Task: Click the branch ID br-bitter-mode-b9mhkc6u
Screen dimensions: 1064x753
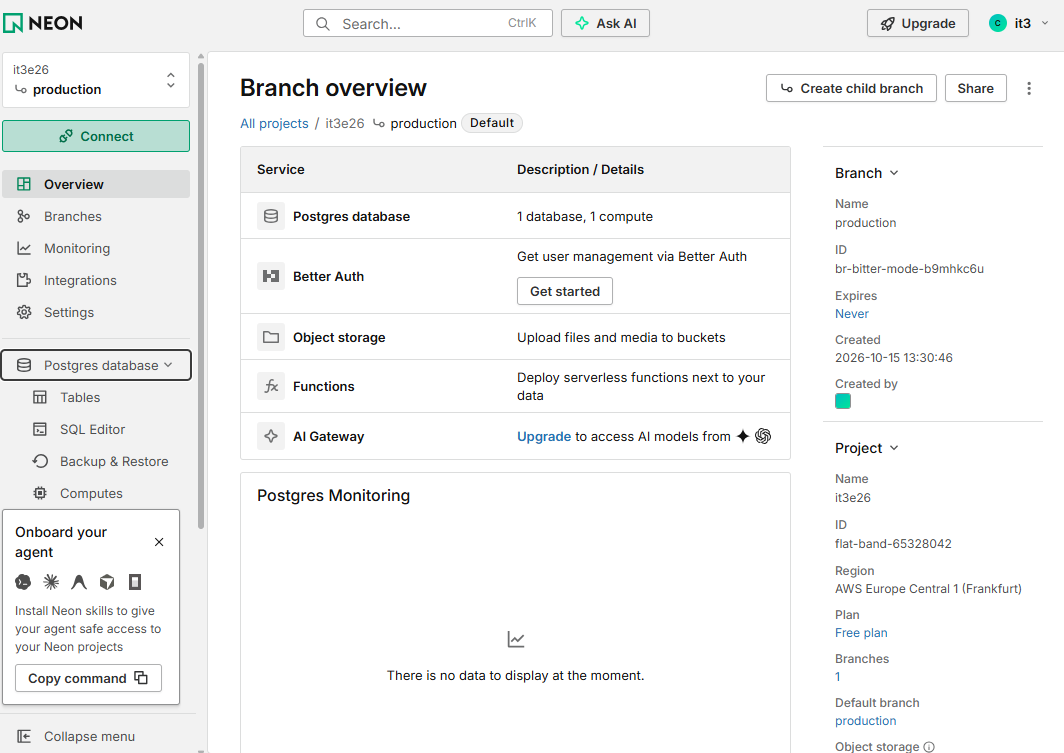Action: click(909, 269)
